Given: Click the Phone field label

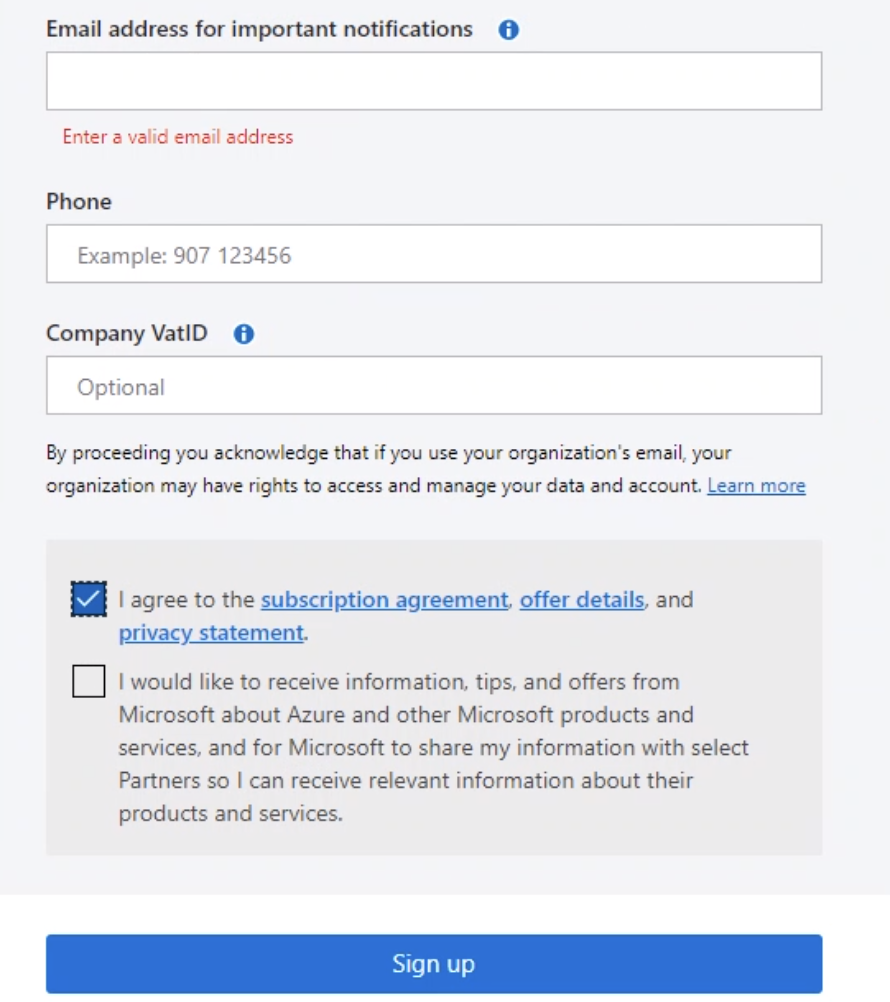Looking at the screenshot, I should [79, 201].
